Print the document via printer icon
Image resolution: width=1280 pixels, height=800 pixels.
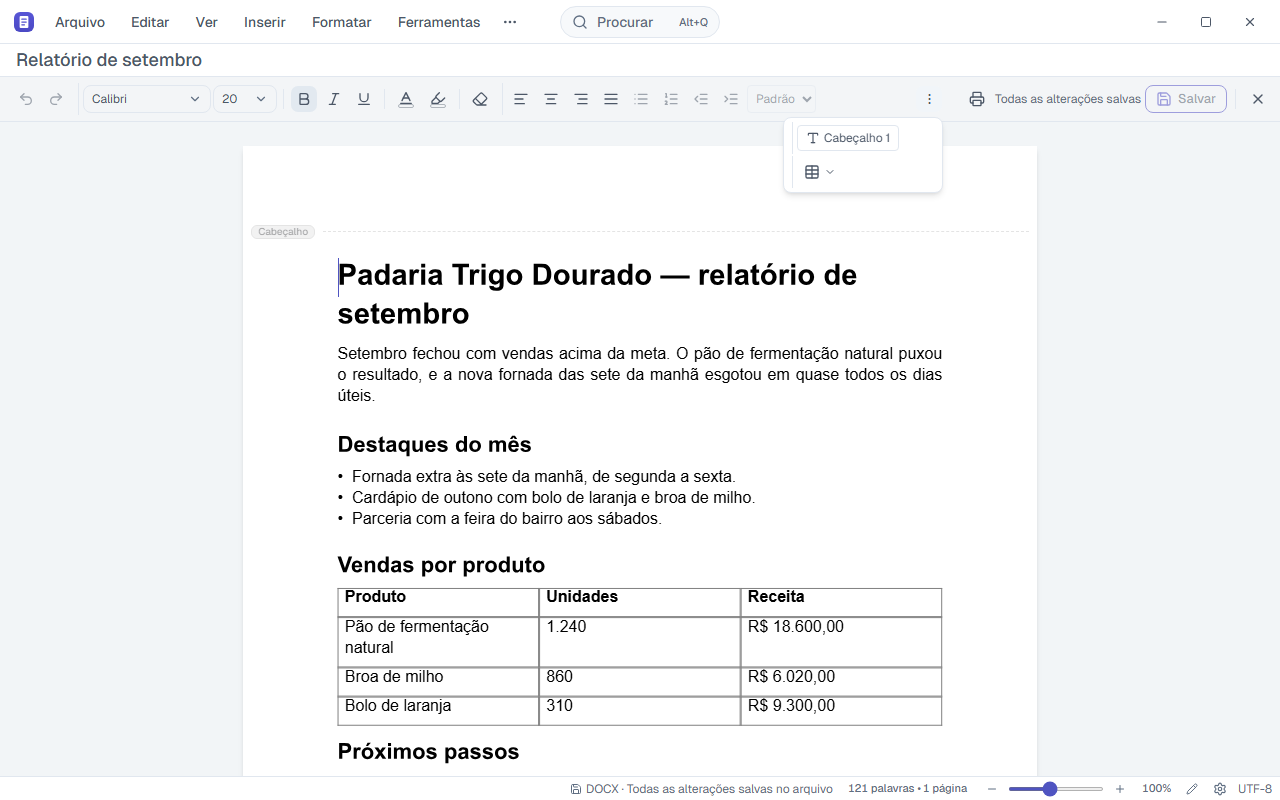pos(977,99)
